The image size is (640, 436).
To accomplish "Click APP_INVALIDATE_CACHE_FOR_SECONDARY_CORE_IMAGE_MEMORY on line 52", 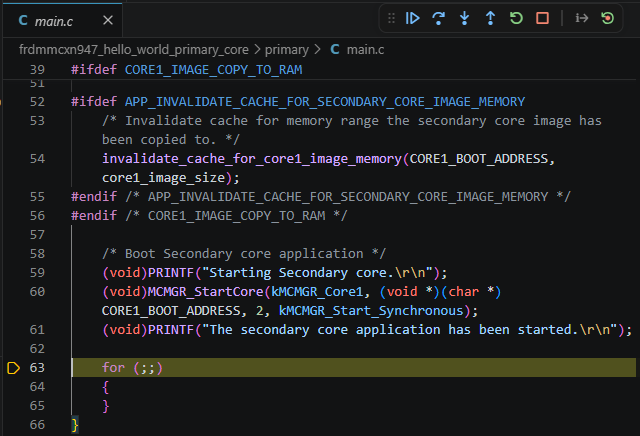I will pyautogui.click(x=324, y=102).
